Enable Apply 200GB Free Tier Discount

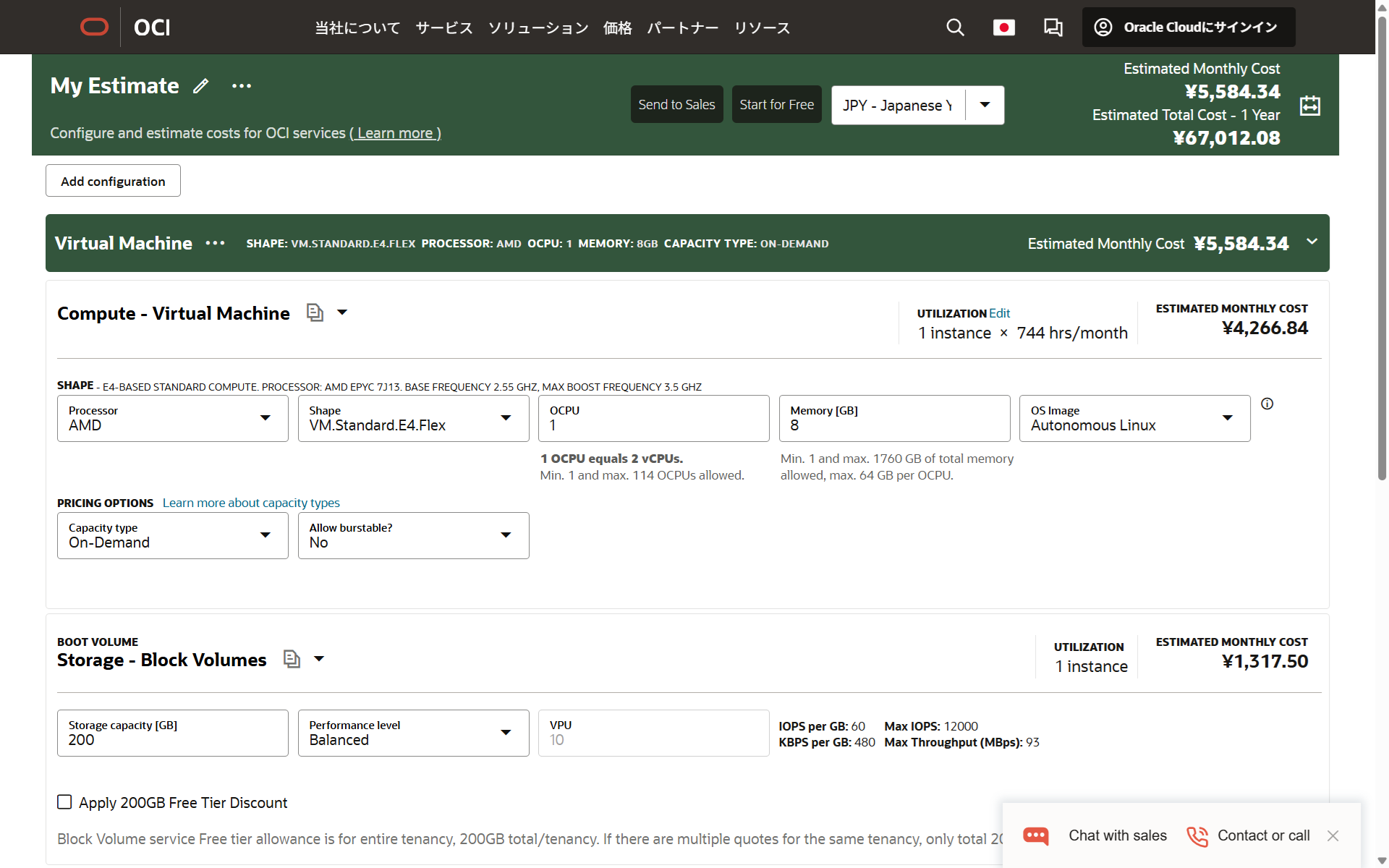tap(64, 801)
